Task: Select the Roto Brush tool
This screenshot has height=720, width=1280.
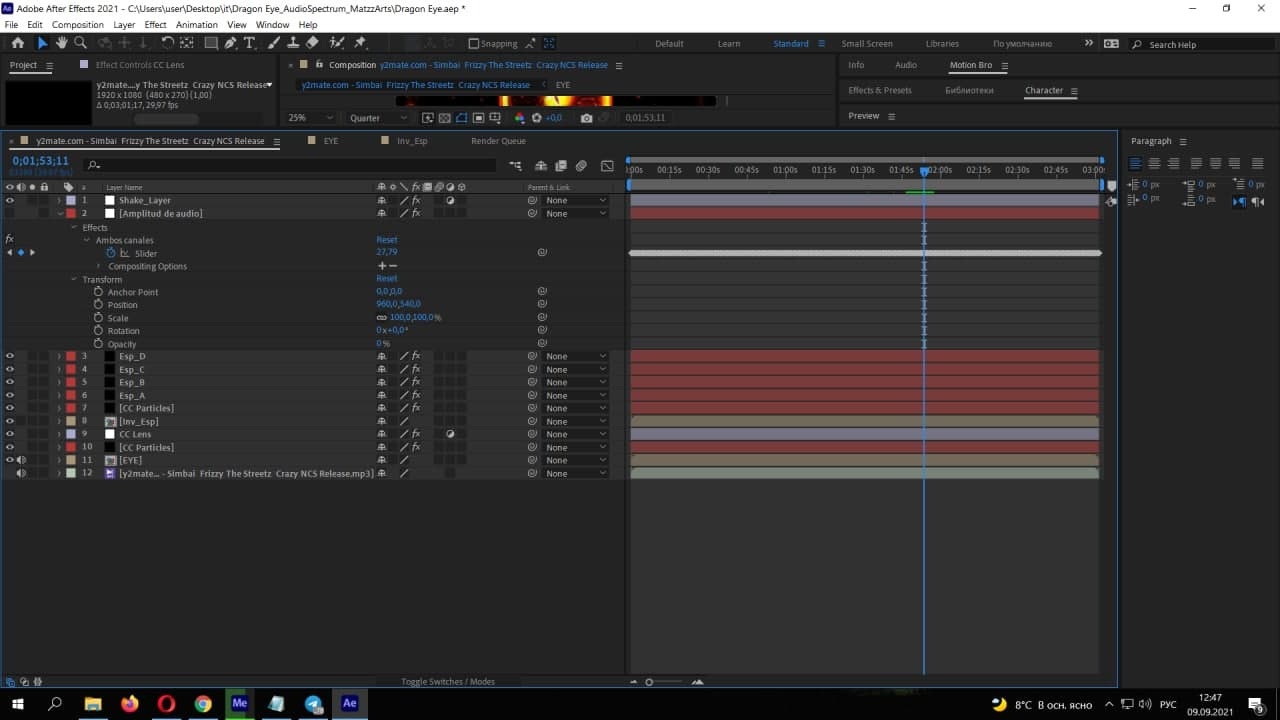Action: [x=336, y=43]
